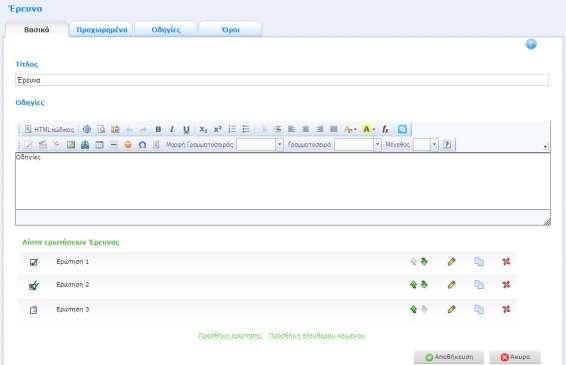Apply subscript formatting
Screen dimensions: 566x365
coord(203,129)
